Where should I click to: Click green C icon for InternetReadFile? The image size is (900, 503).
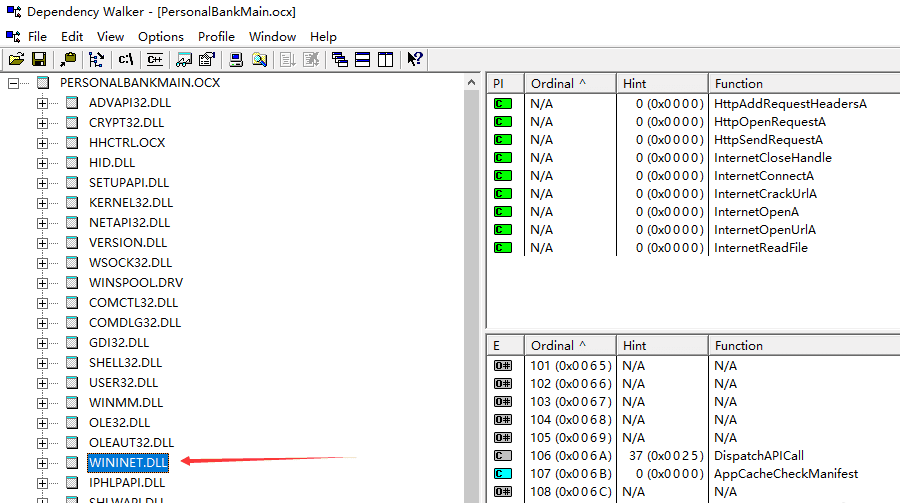pos(503,248)
